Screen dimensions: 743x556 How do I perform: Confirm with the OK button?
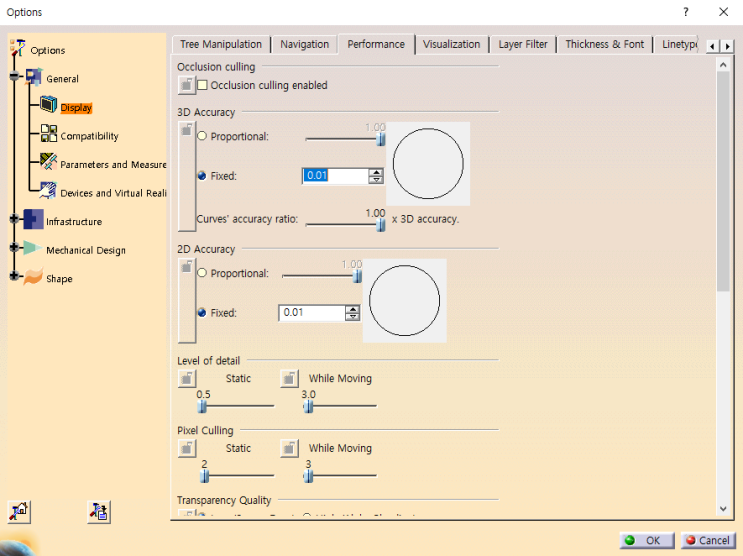click(647, 540)
